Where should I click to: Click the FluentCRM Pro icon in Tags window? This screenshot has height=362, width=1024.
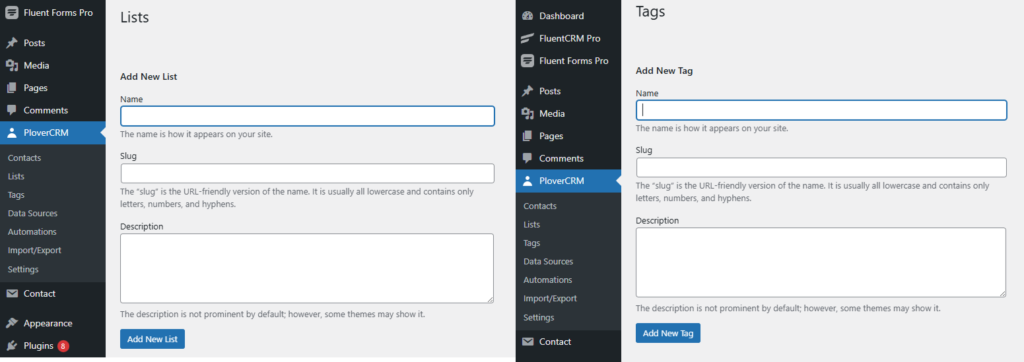coord(528,38)
